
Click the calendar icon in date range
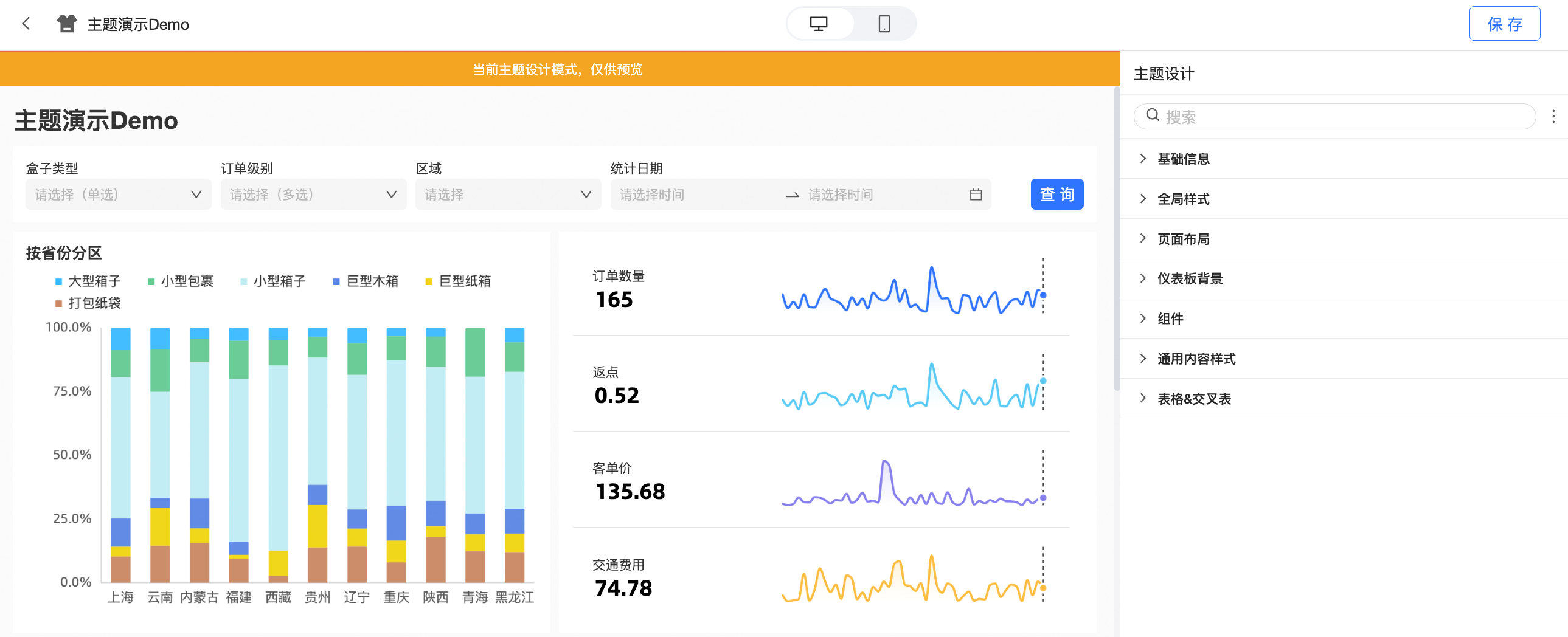point(975,195)
